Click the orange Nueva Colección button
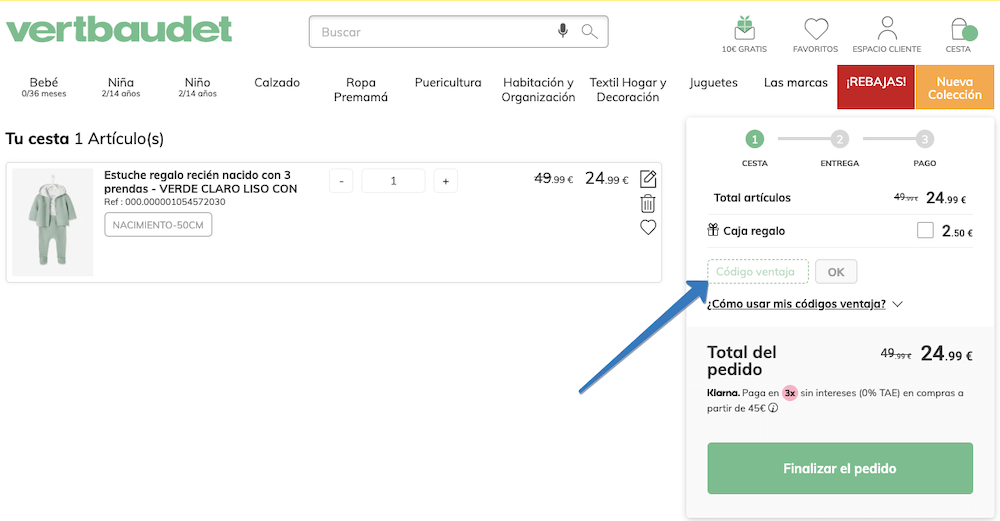This screenshot has height=521, width=1000. tap(955, 87)
